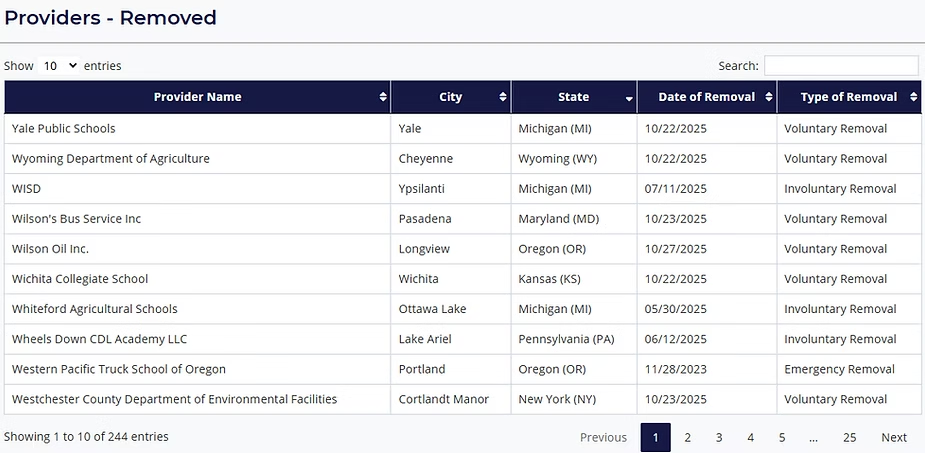Click the Type of Removal sort icon
This screenshot has height=453, width=925.
pyautogui.click(x=913, y=97)
